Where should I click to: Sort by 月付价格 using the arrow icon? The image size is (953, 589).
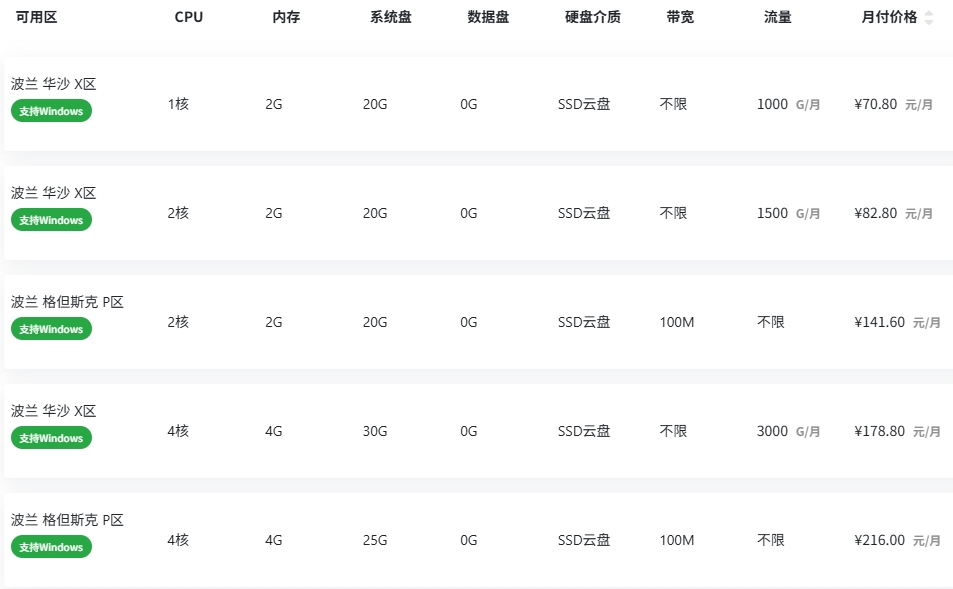(929, 18)
